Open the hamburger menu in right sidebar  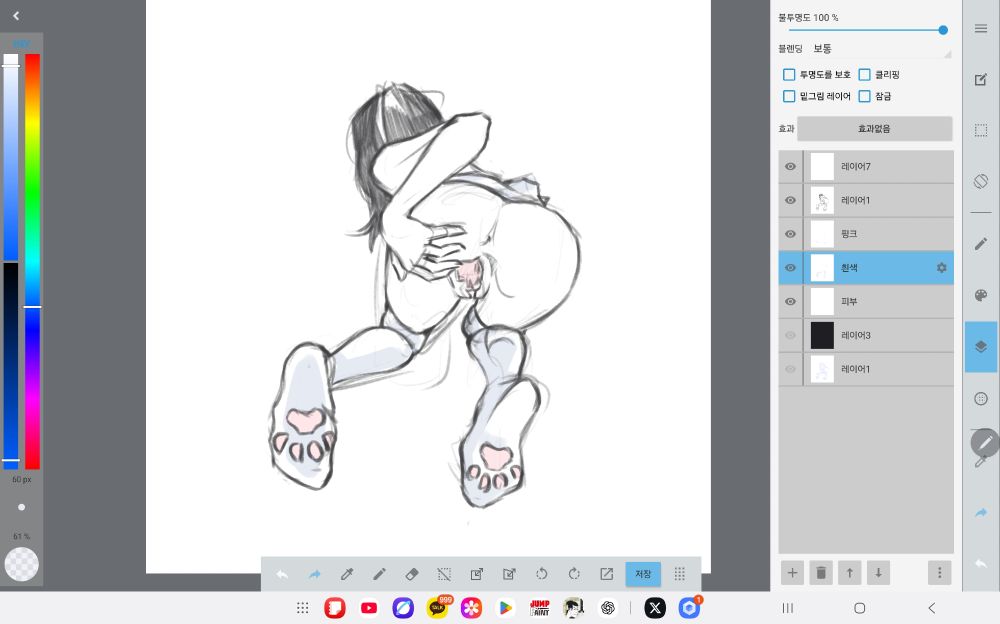pyautogui.click(x=981, y=29)
